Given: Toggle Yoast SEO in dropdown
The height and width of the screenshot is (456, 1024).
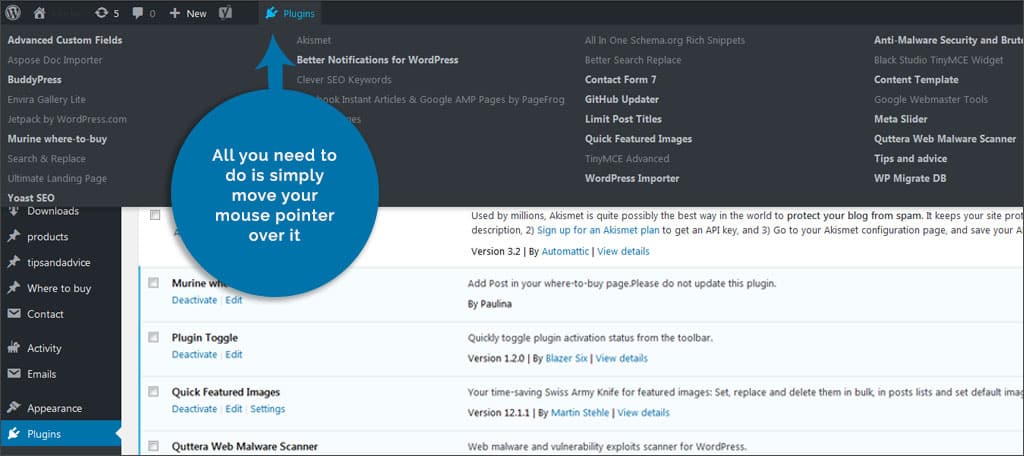Looking at the screenshot, I should click(x=31, y=197).
